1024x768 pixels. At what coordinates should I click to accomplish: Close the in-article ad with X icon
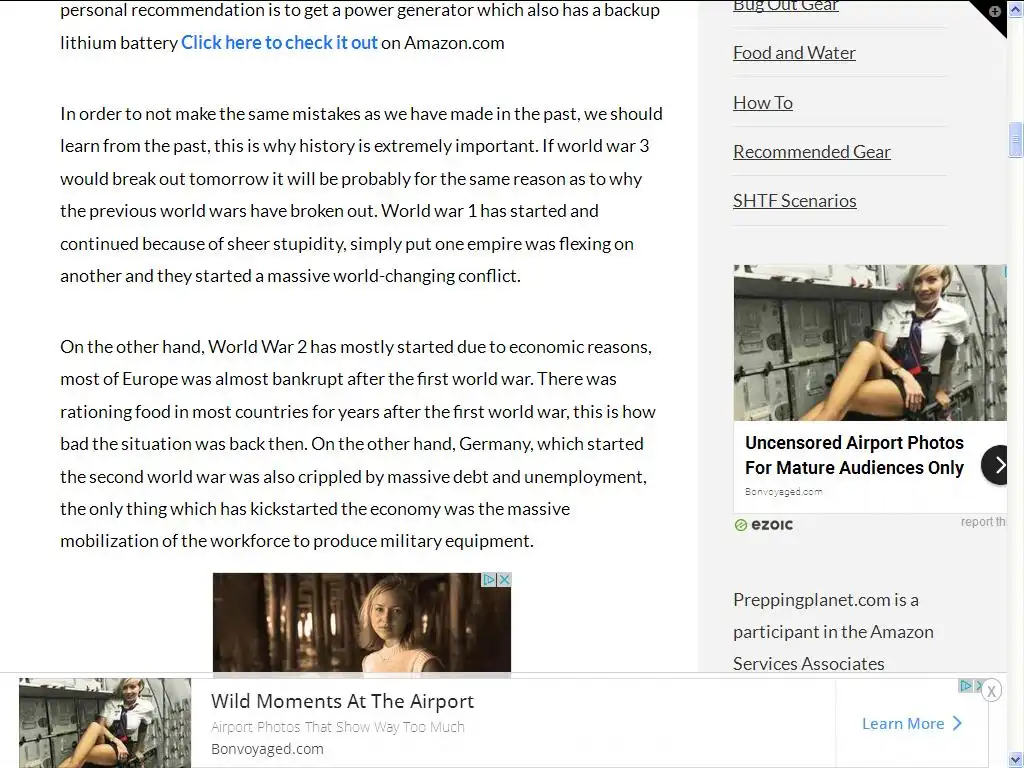[504, 579]
